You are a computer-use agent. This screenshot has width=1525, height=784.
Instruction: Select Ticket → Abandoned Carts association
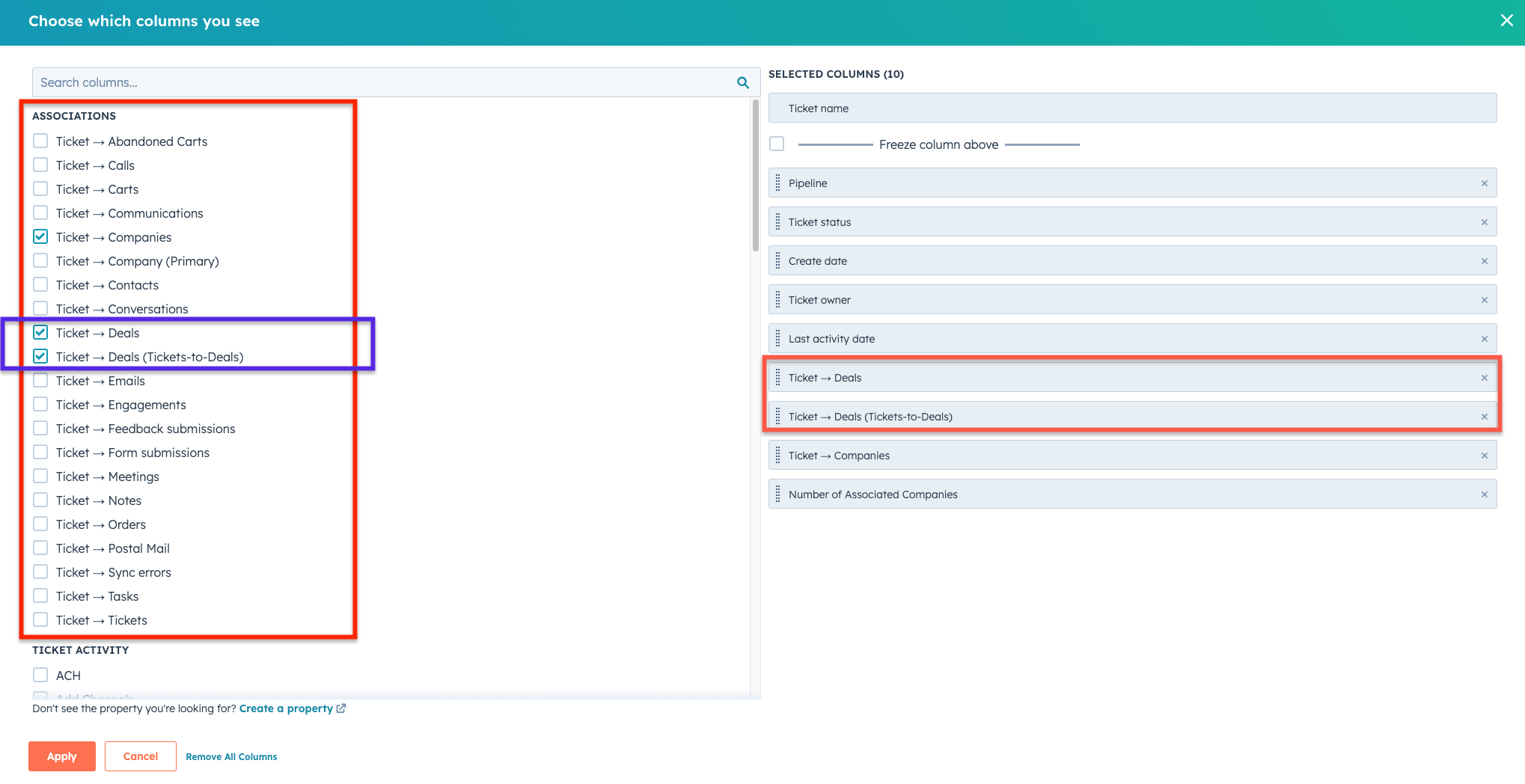(40, 141)
